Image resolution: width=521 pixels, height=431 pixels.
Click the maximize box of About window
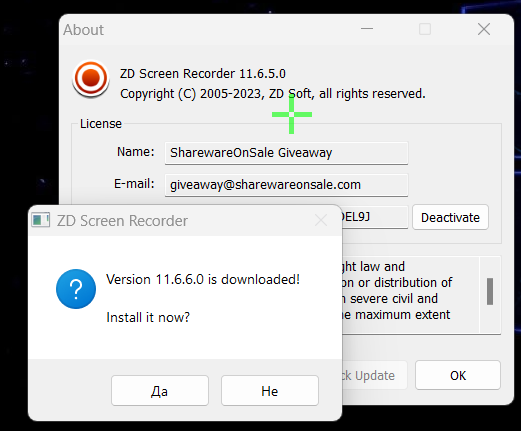tap(425, 29)
